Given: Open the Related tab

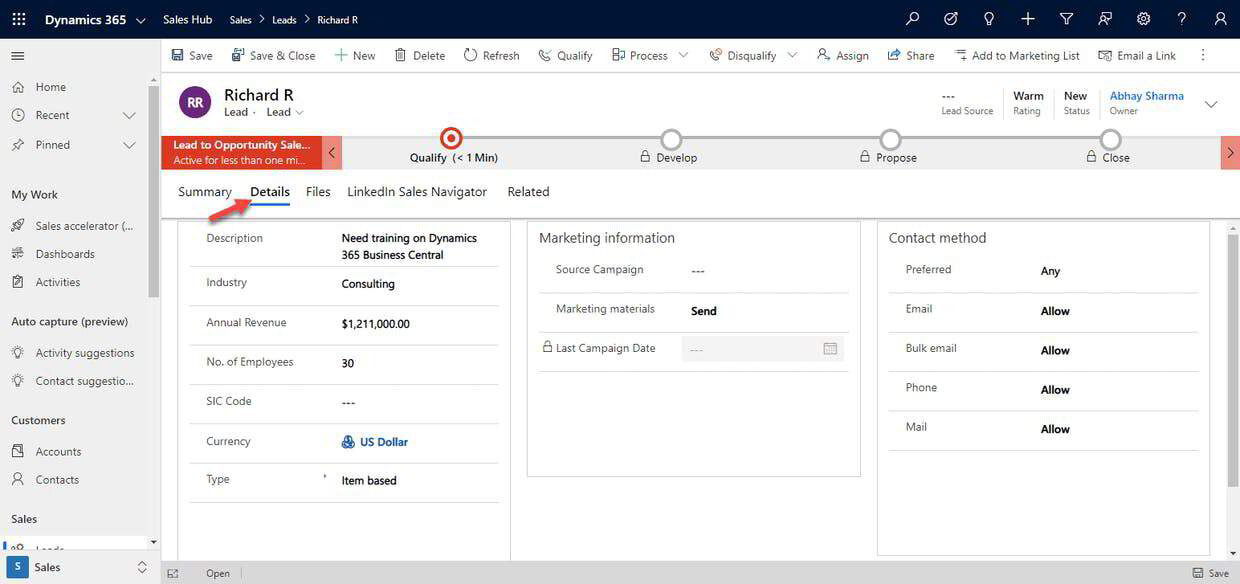Looking at the screenshot, I should [528, 192].
